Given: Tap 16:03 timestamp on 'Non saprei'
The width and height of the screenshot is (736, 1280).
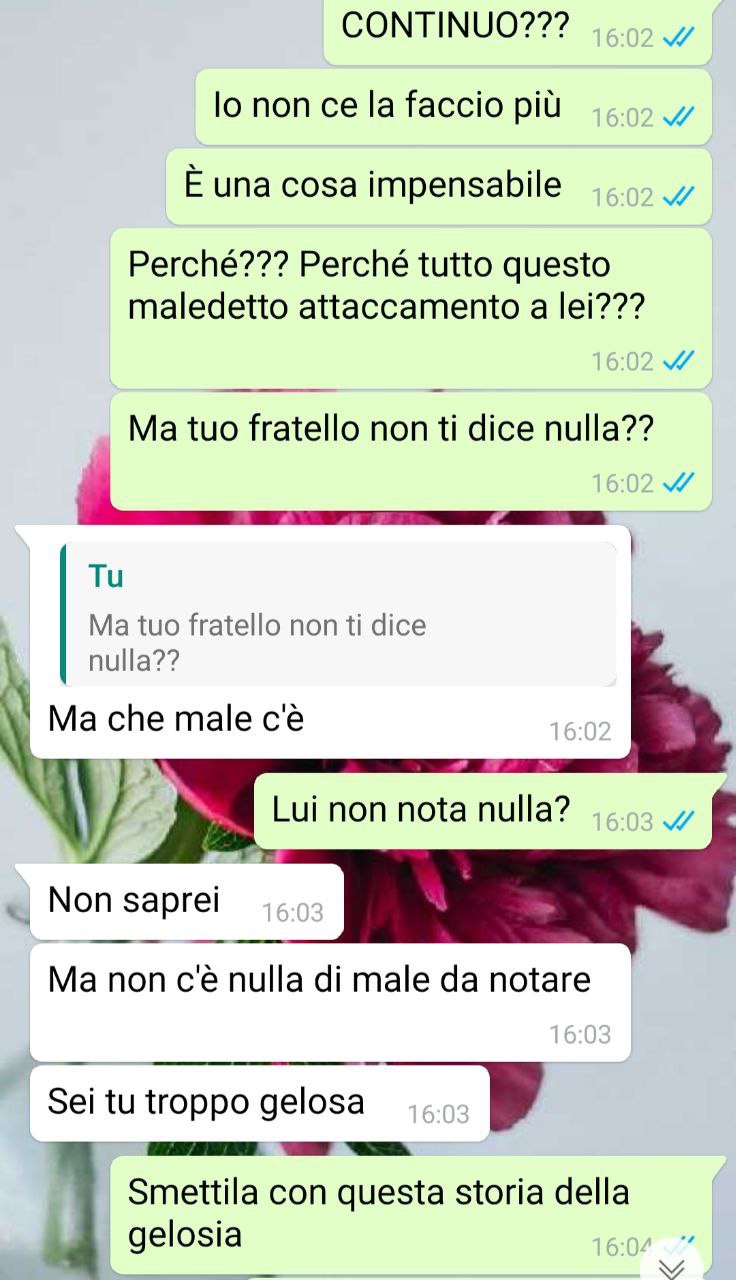Looking at the screenshot, I should [x=292, y=912].
